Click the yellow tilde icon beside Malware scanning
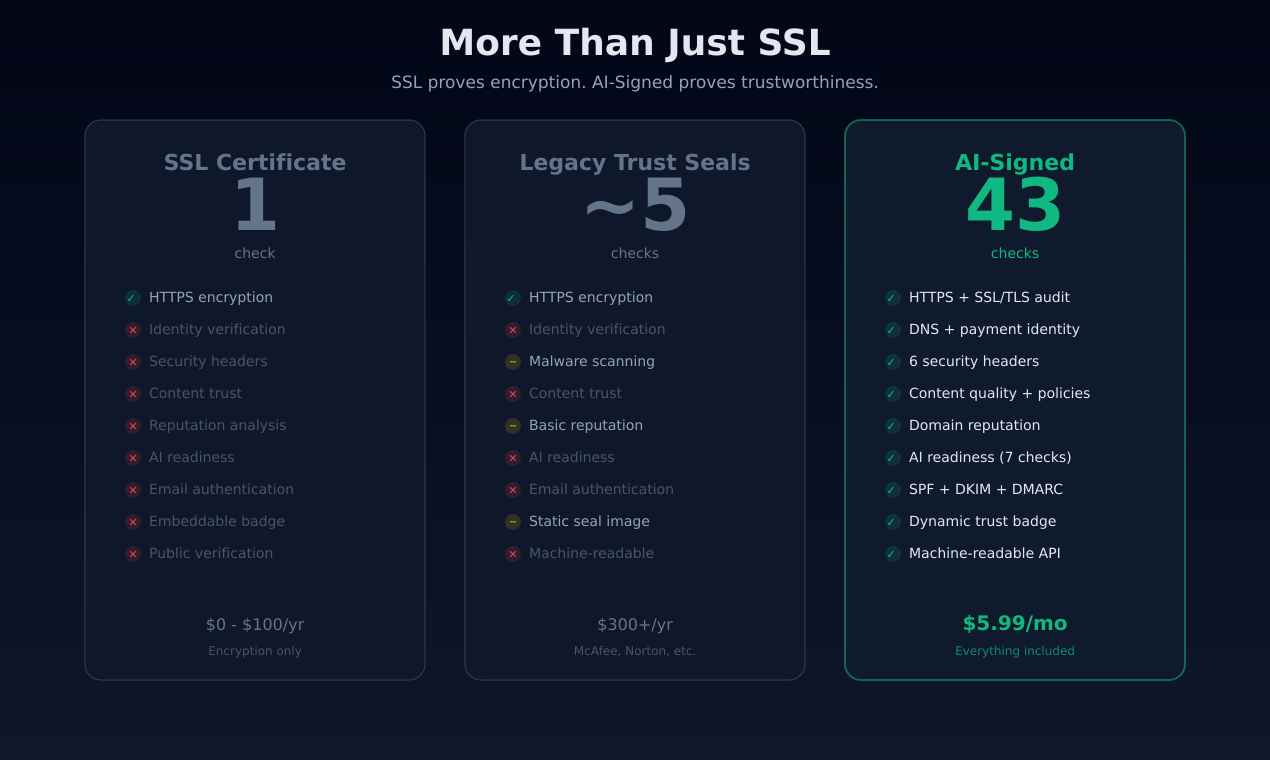Viewport: 1270px width, 760px height. click(x=513, y=362)
